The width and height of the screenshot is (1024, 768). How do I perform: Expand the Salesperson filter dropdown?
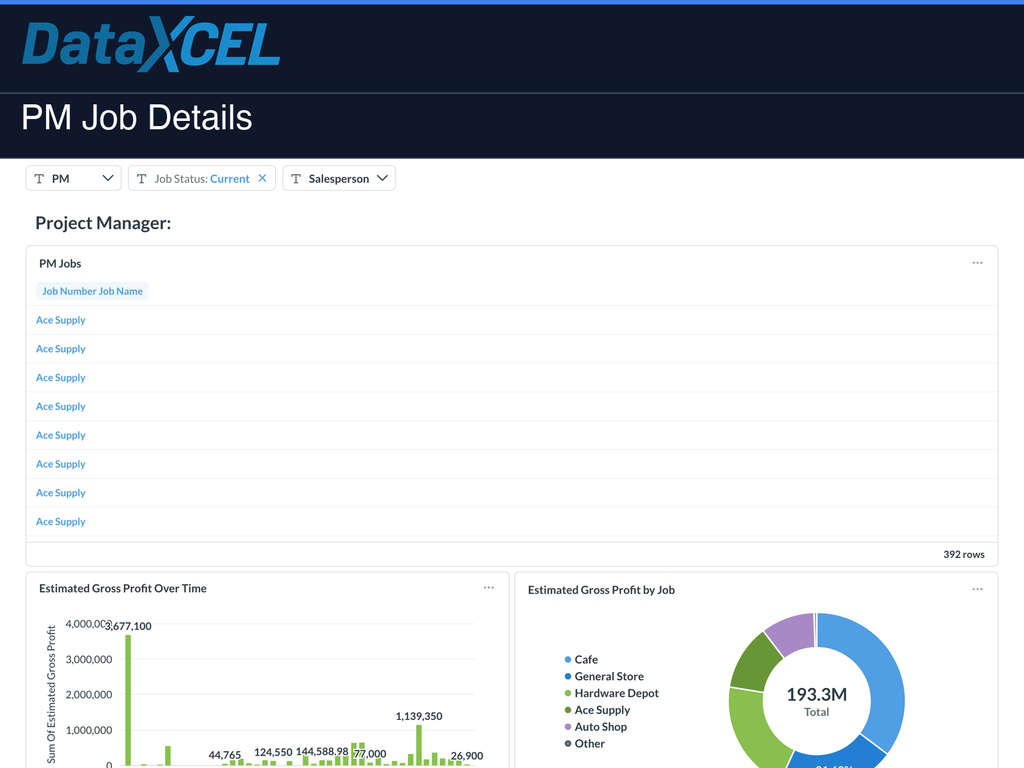click(383, 178)
